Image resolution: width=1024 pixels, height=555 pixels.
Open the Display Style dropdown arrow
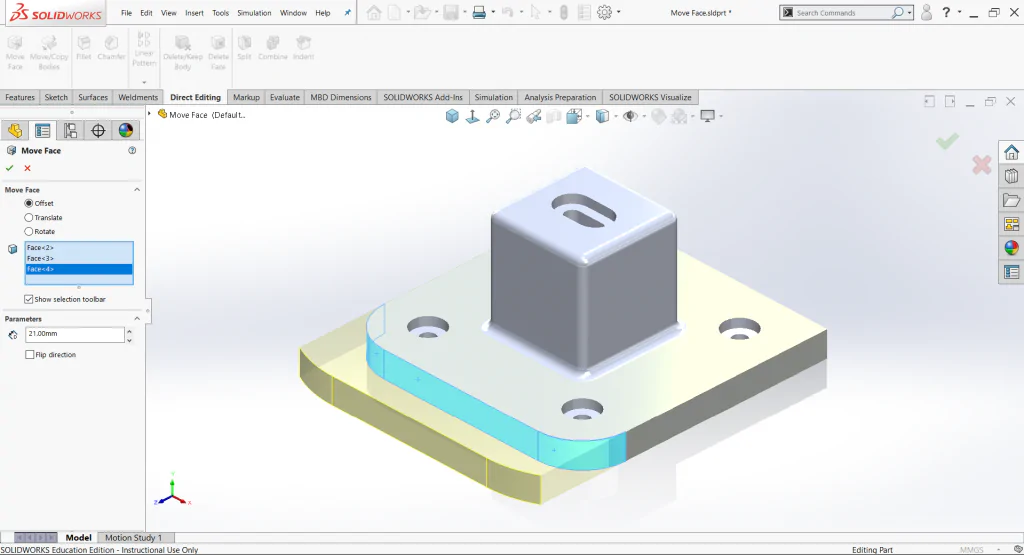point(615,116)
